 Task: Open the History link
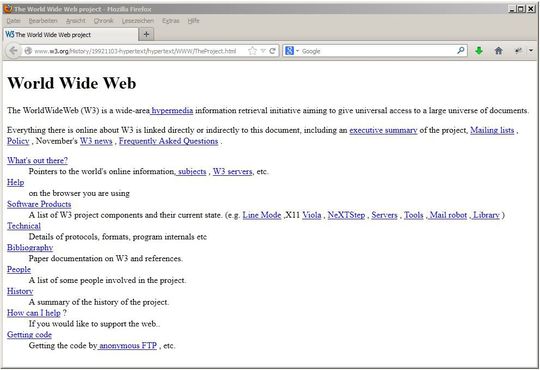point(20,291)
